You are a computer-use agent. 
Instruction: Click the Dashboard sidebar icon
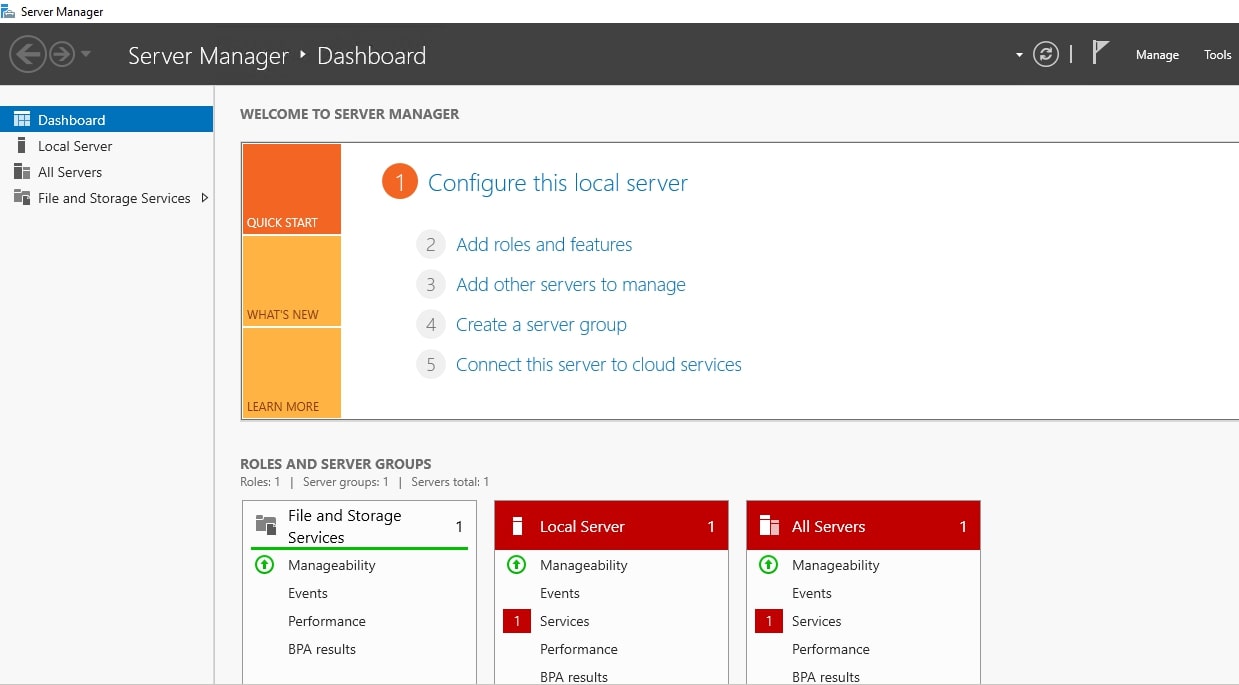point(22,119)
